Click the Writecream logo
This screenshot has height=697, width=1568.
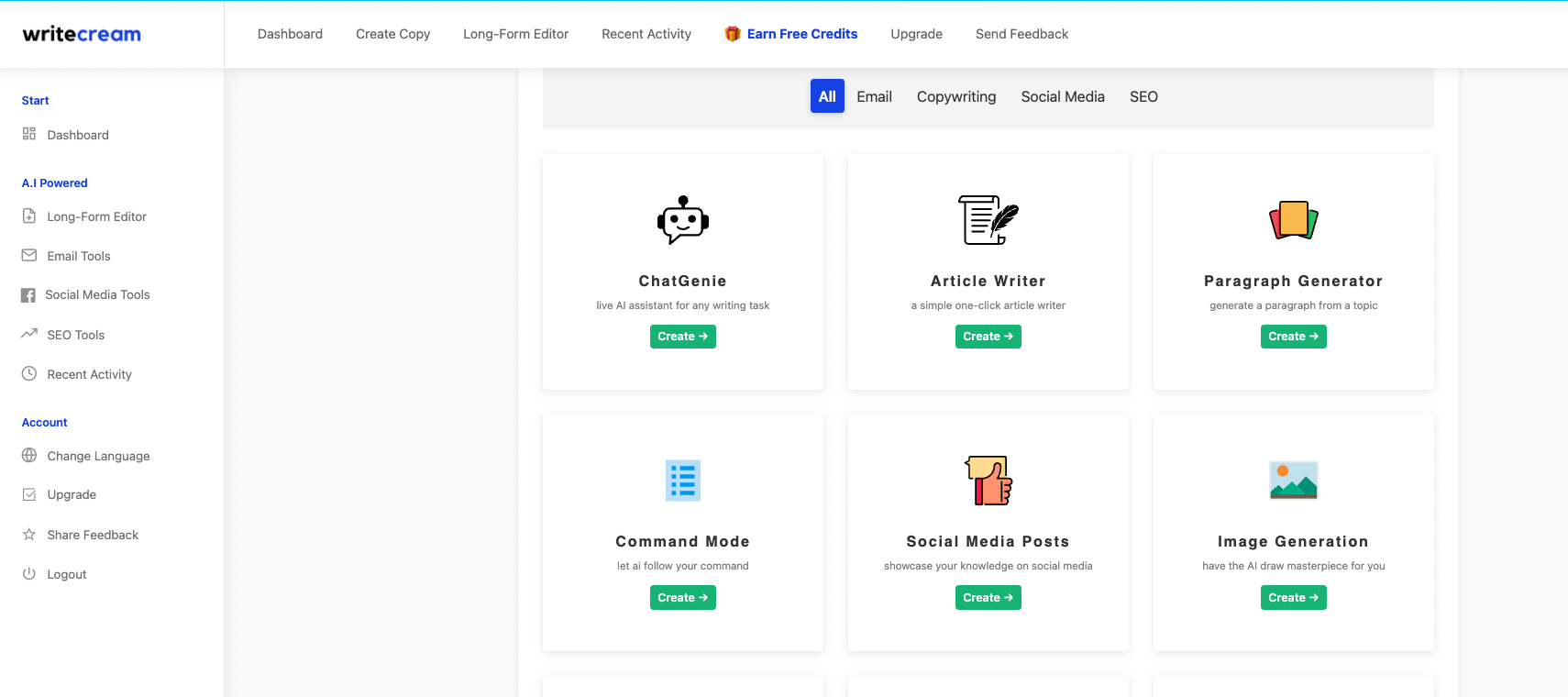tap(82, 34)
